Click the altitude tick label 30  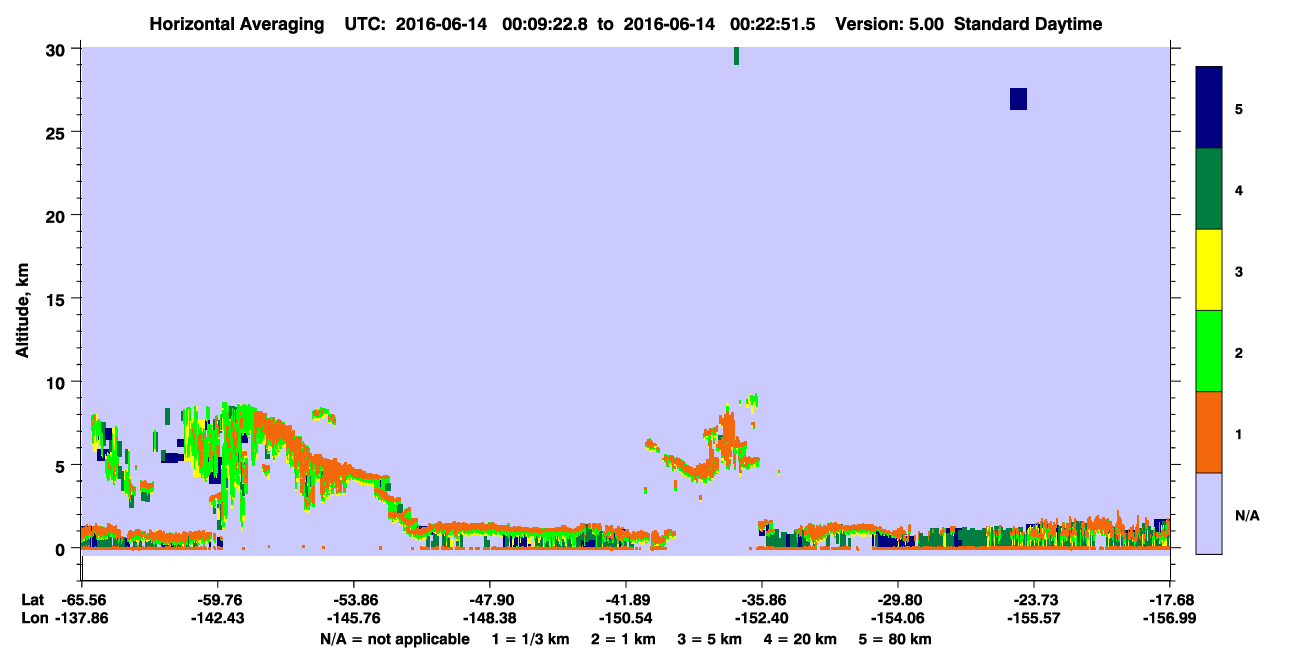point(56,49)
